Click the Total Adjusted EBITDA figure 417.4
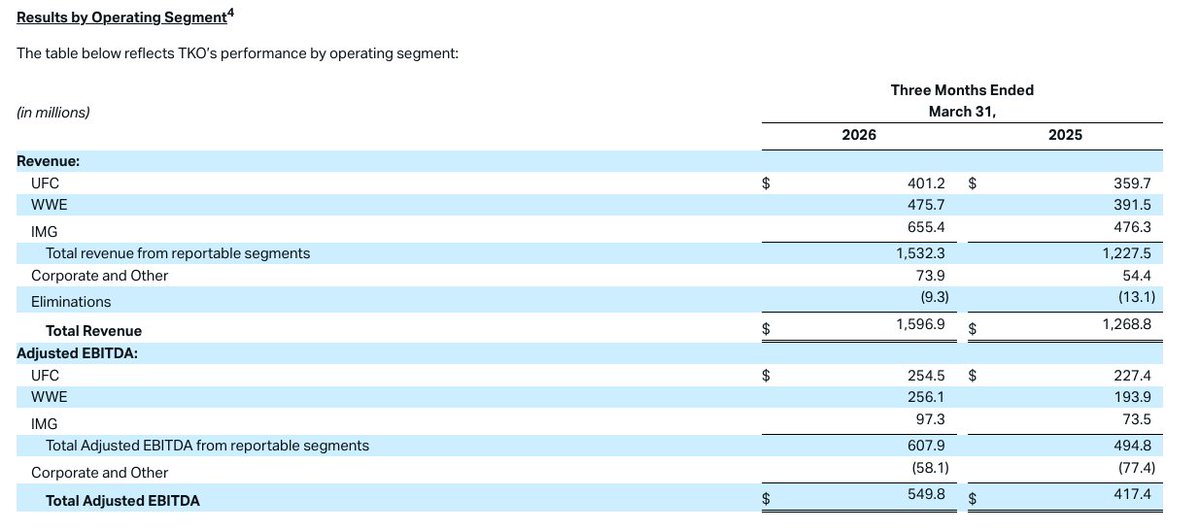 pyautogui.click(x=1132, y=494)
